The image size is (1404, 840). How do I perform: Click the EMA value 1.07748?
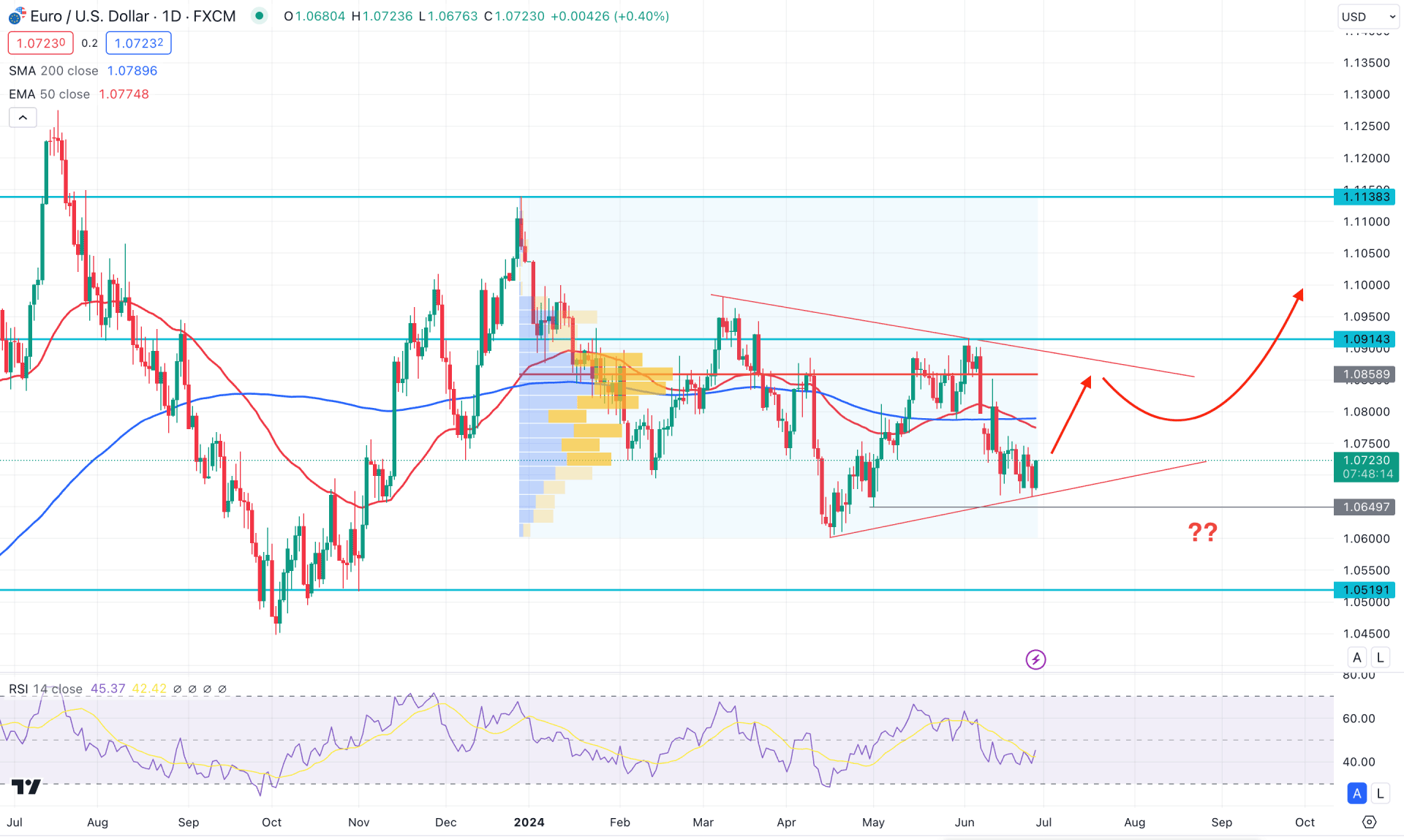[124, 94]
